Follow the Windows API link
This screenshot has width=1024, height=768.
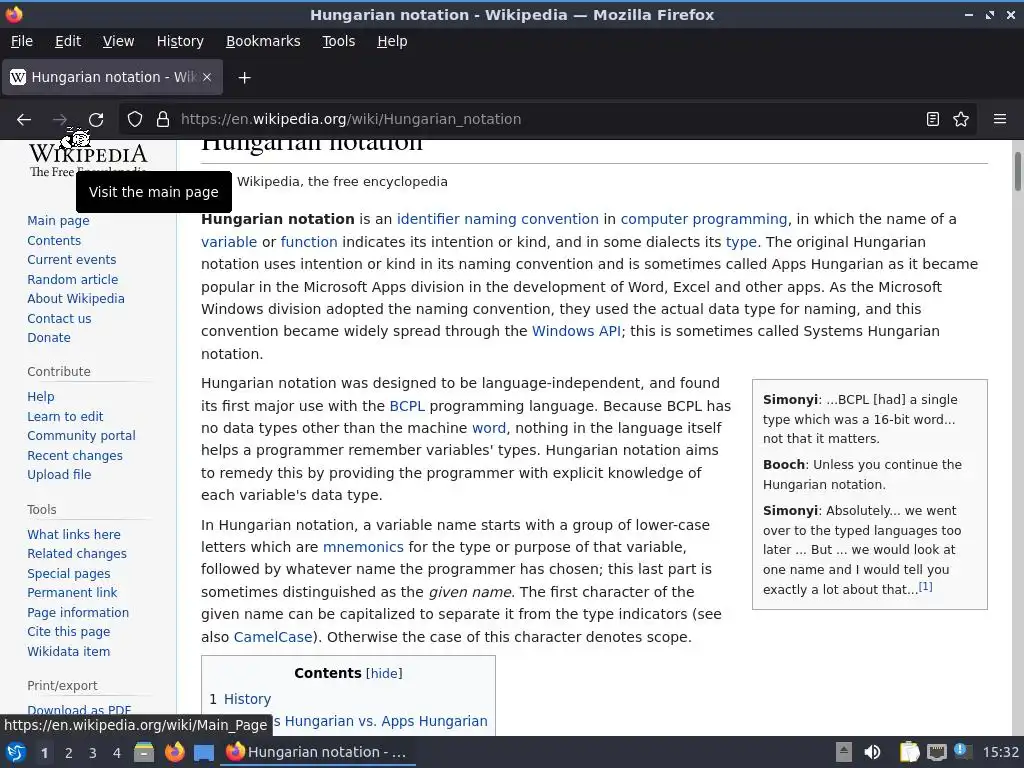(576, 331)
